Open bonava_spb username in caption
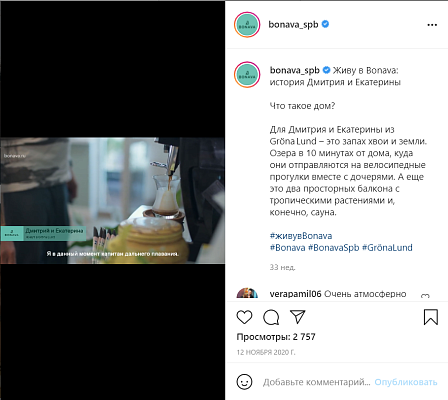448x400 pixels. pos(295,70)
